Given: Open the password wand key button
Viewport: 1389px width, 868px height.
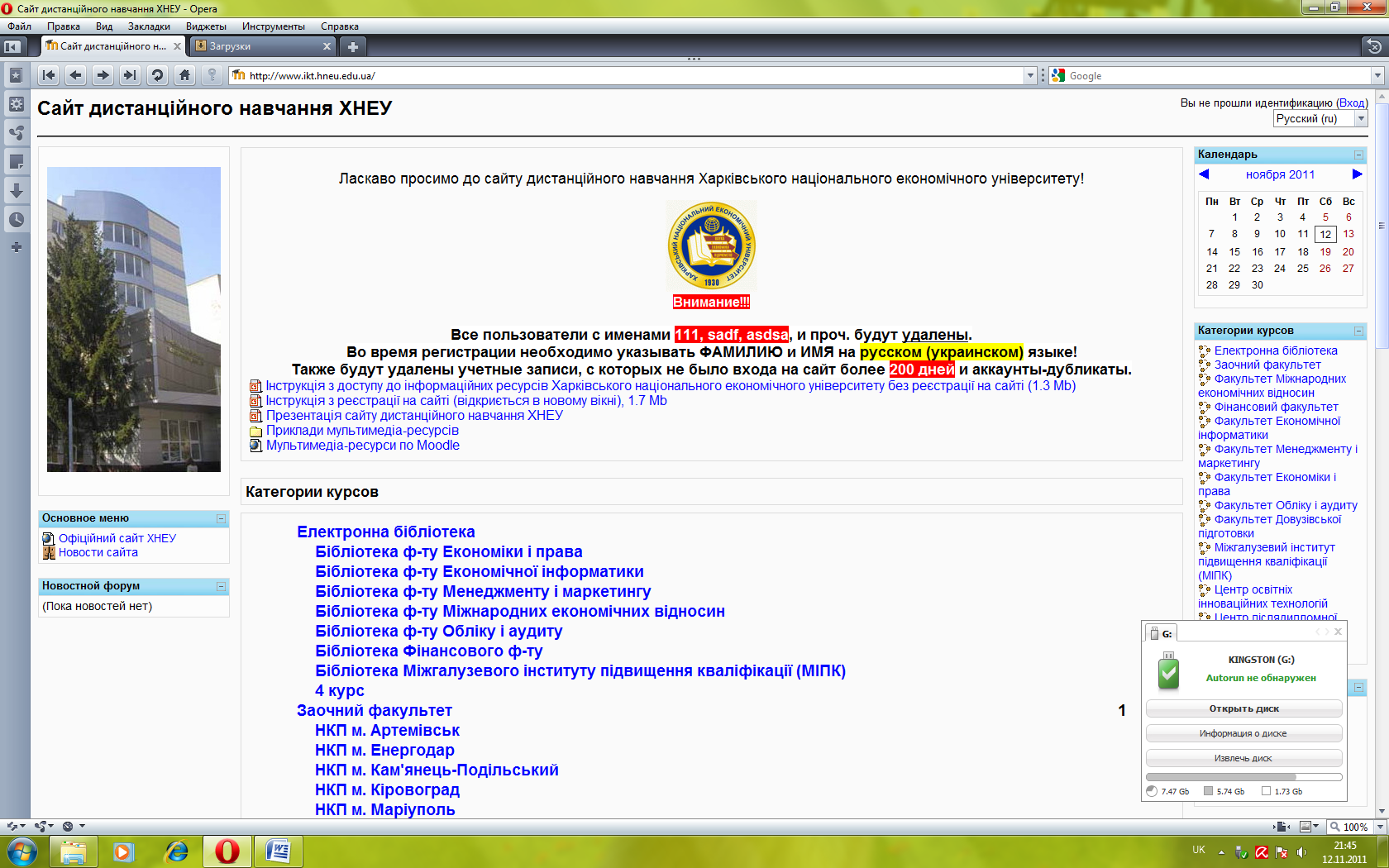Looking at the screenshot, I should 212,75.
